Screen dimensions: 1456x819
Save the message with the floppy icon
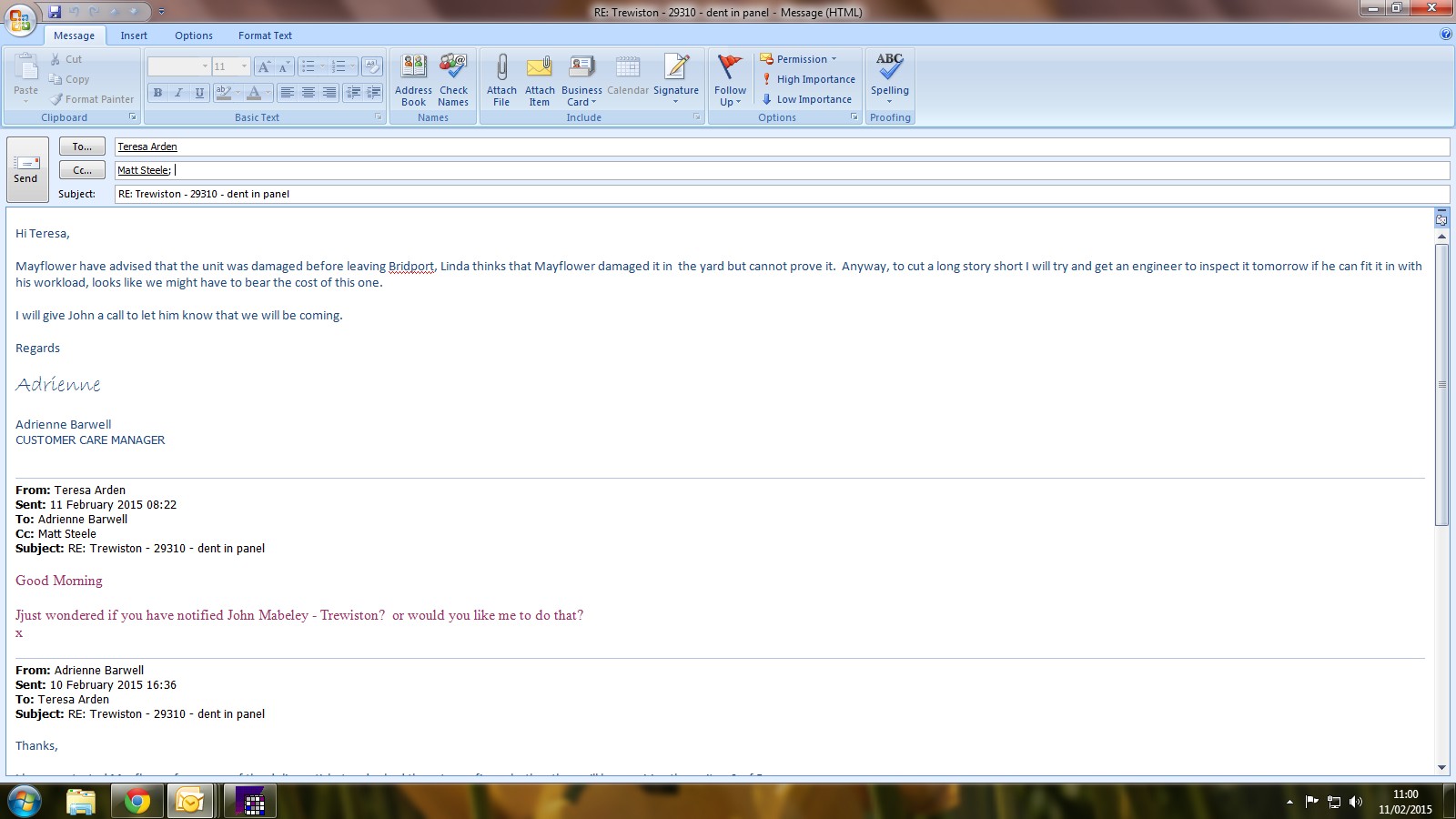[55, 12]
